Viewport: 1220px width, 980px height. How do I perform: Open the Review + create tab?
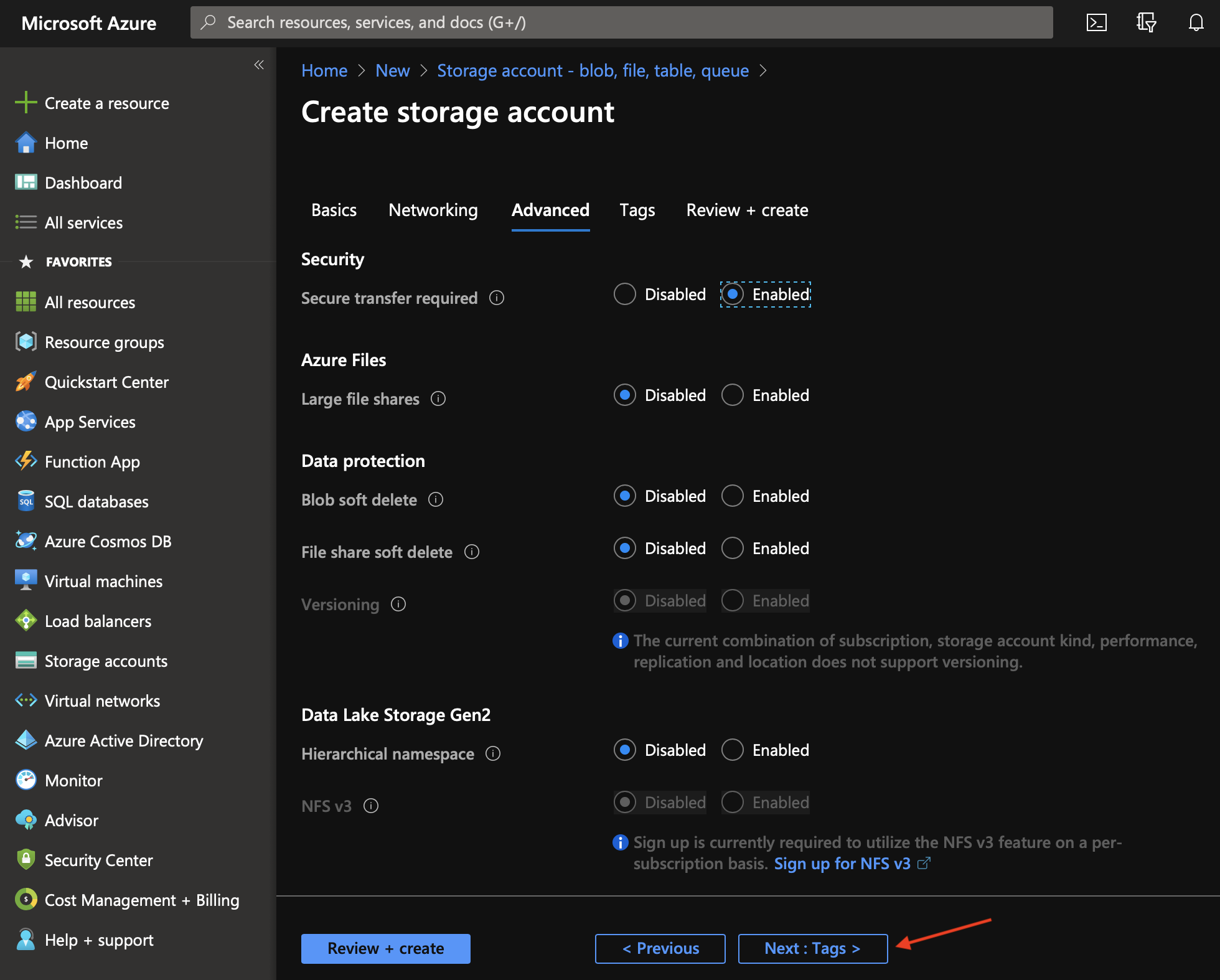click(x=747, y=210)
